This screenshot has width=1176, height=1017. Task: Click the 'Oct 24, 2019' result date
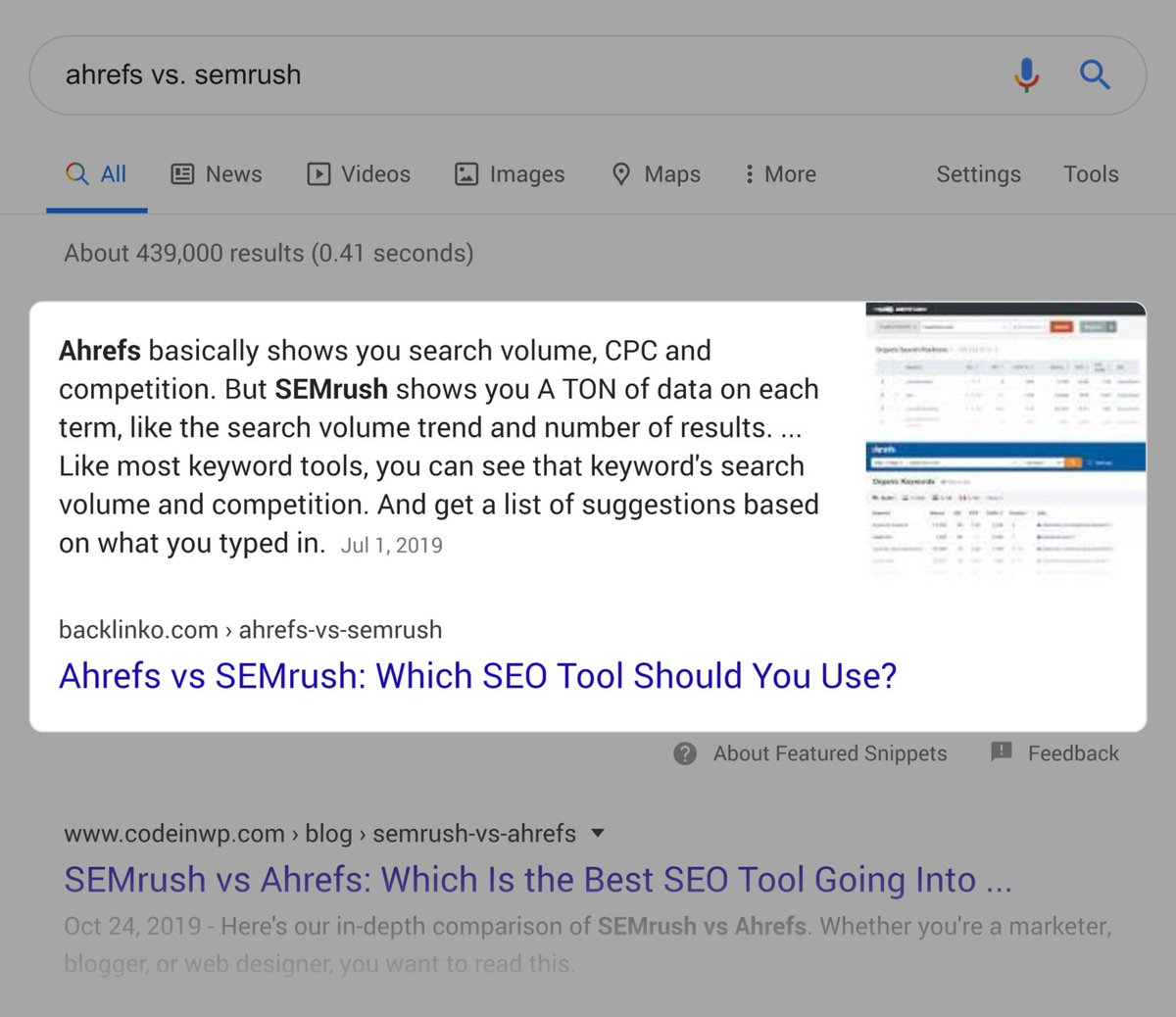coord(132,926)
